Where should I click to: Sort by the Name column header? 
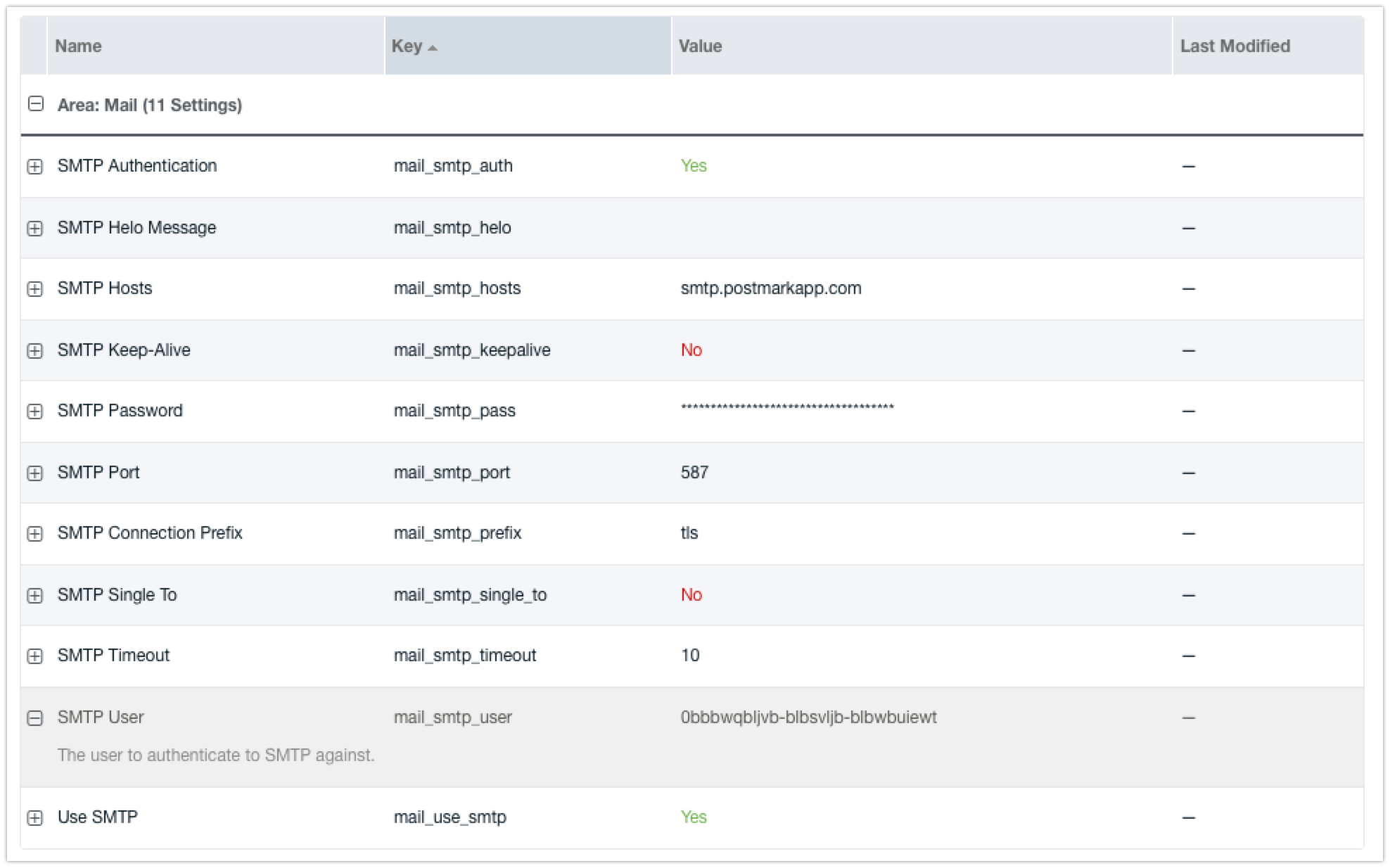(215, 46)
